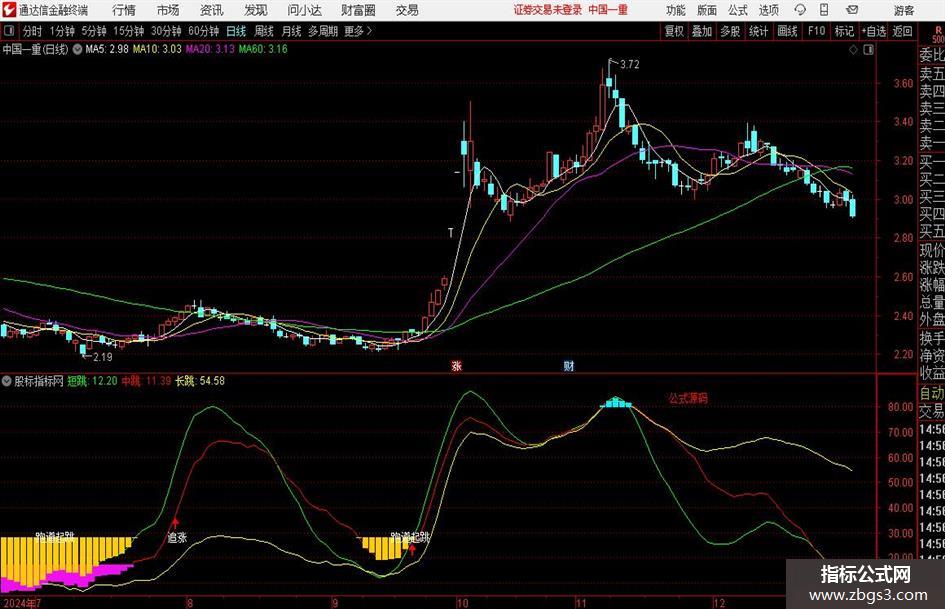Click the 3.72 high price label
This screenshot has height=609, width=945.
pos(629,65)
